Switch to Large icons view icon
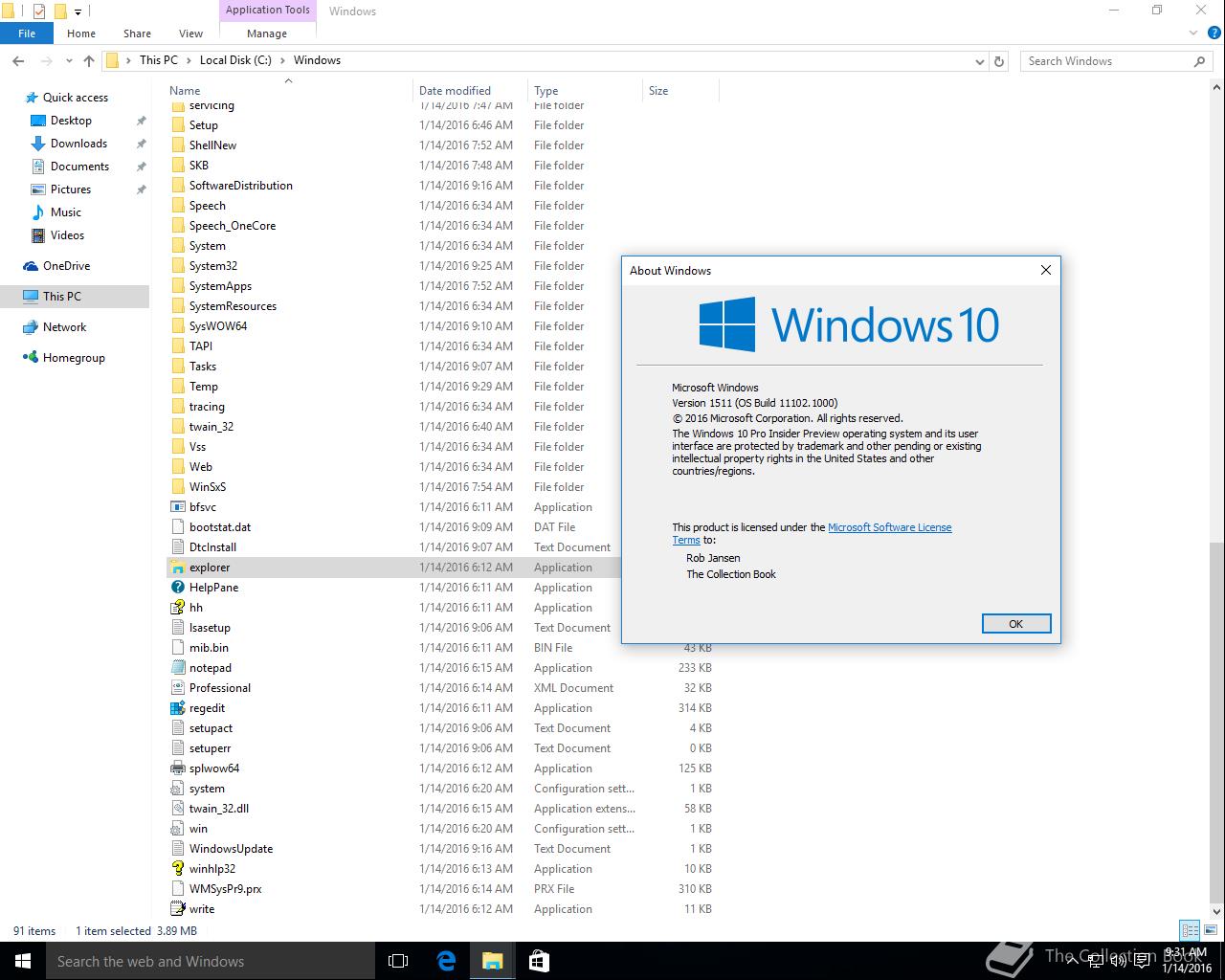1225x980 pixels. 1210,929
